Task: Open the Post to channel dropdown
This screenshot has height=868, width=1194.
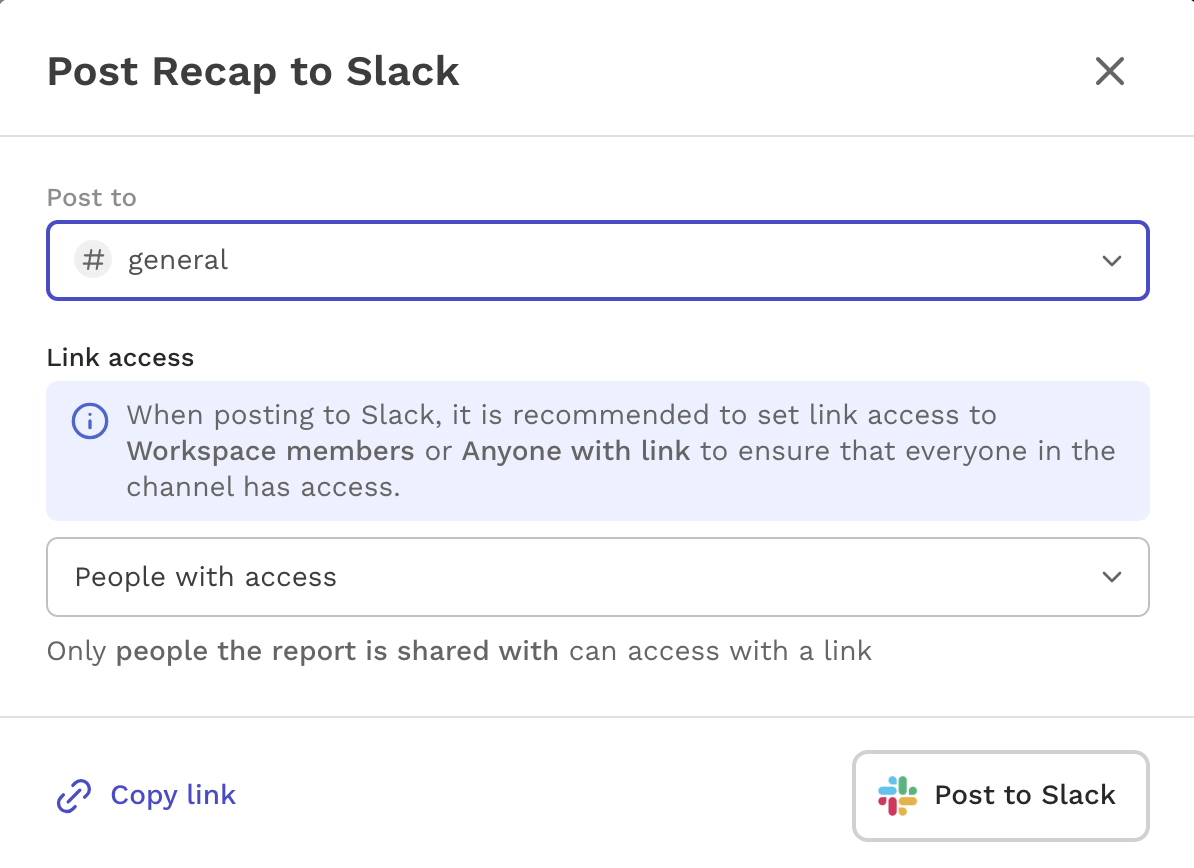Action: coord(598,260)
